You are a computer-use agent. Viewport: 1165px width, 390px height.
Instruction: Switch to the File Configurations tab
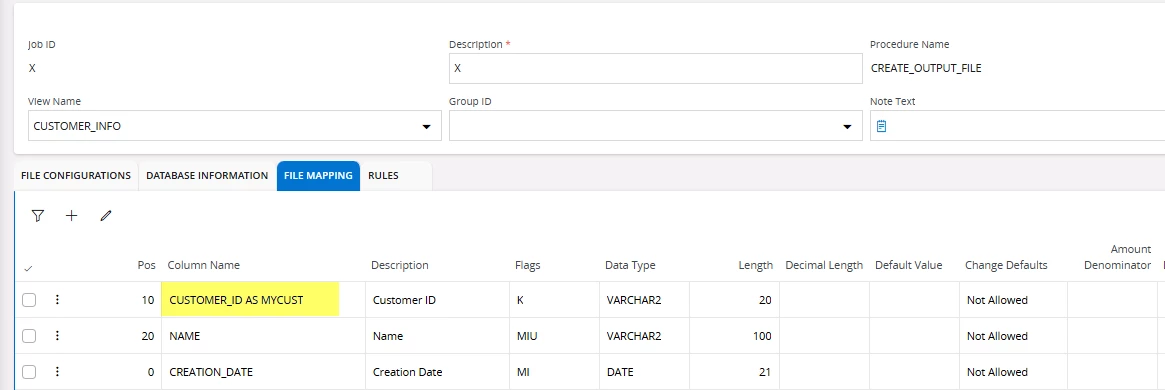76,176
